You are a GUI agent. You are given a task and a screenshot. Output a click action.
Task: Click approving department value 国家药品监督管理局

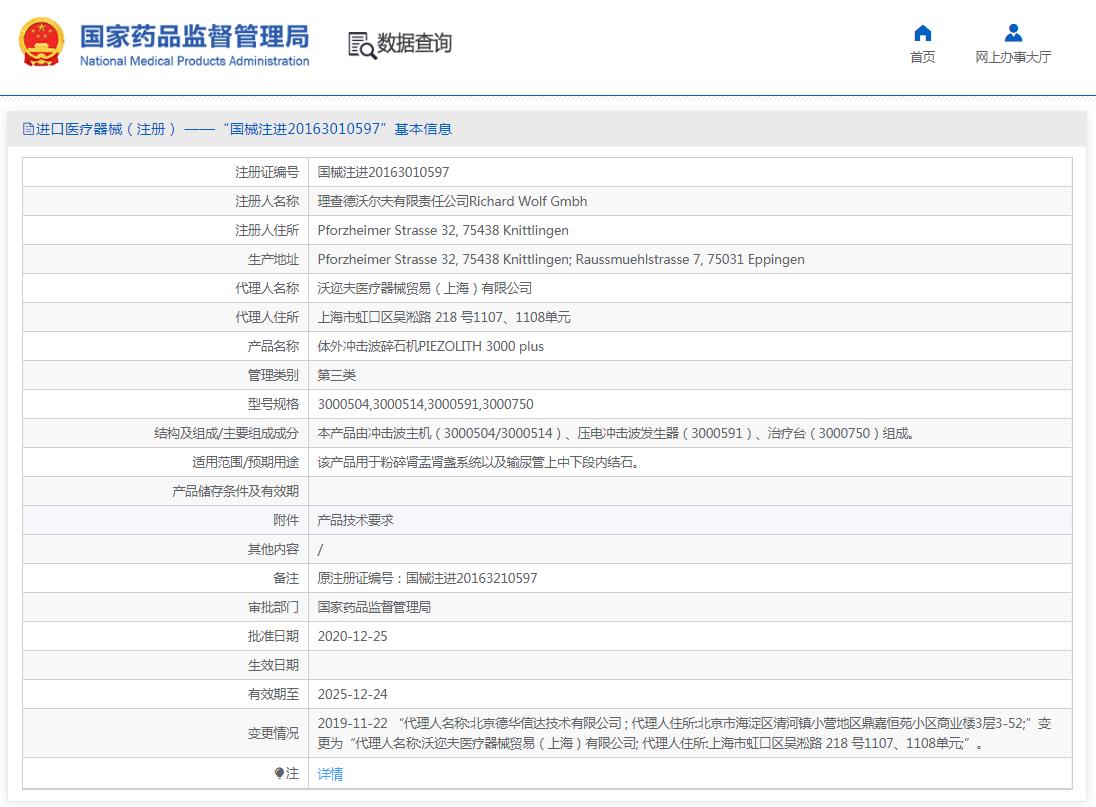[x=374, y=607]
